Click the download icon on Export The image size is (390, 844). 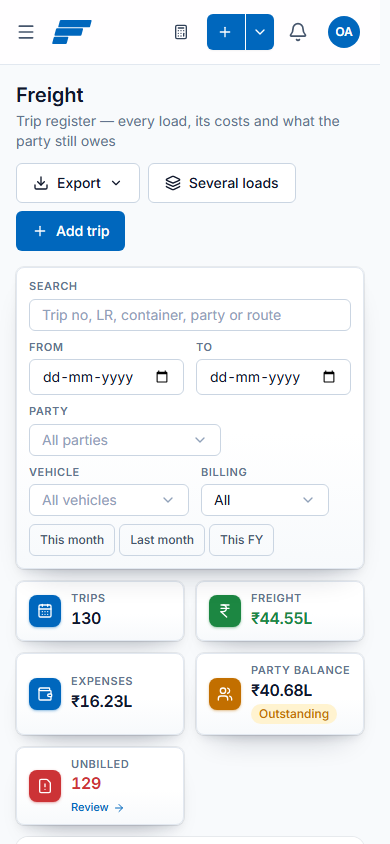click(41, 183)
